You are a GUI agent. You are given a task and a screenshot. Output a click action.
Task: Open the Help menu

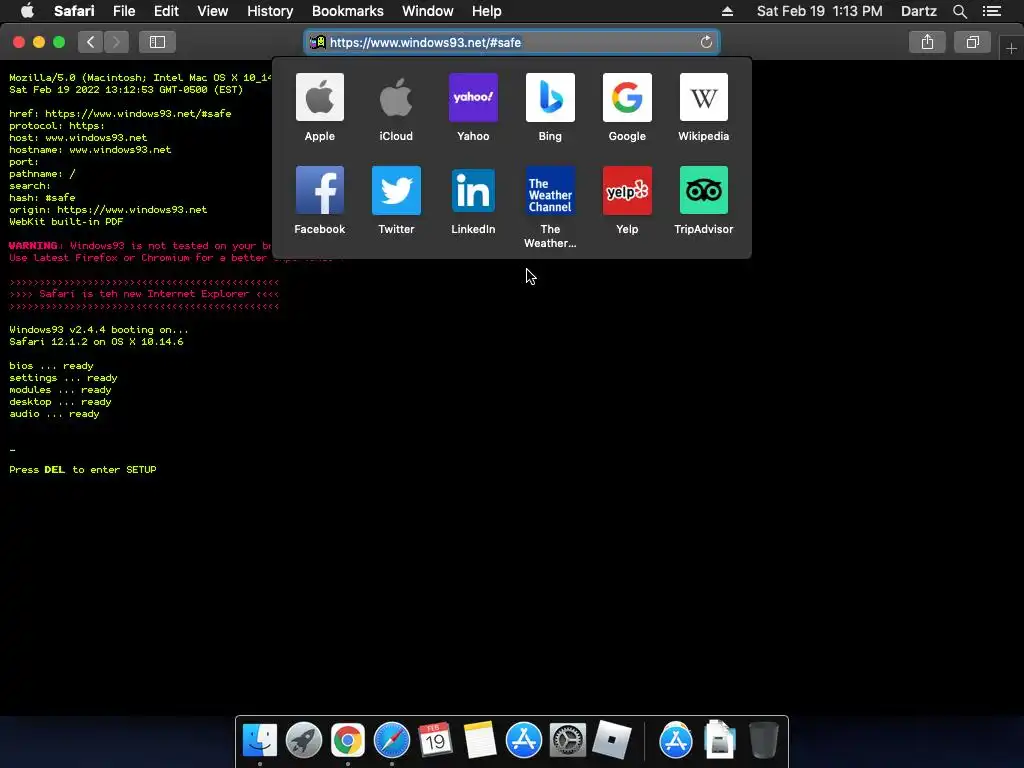tap(487, 11)
